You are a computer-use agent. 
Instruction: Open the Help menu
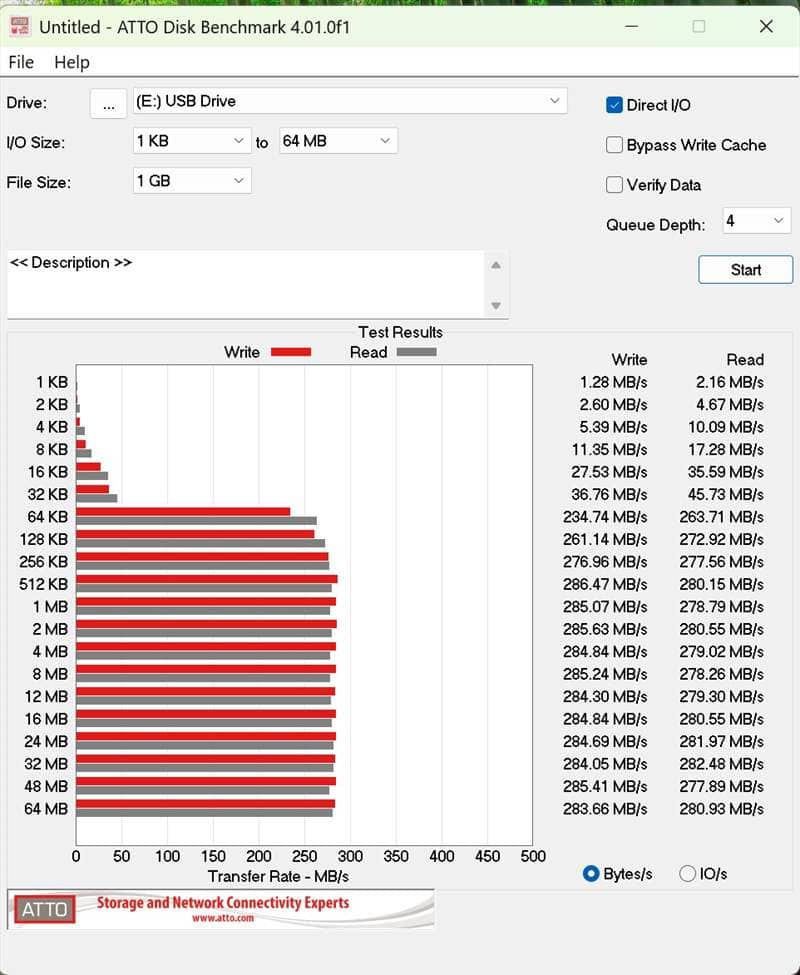coord(72,62)
